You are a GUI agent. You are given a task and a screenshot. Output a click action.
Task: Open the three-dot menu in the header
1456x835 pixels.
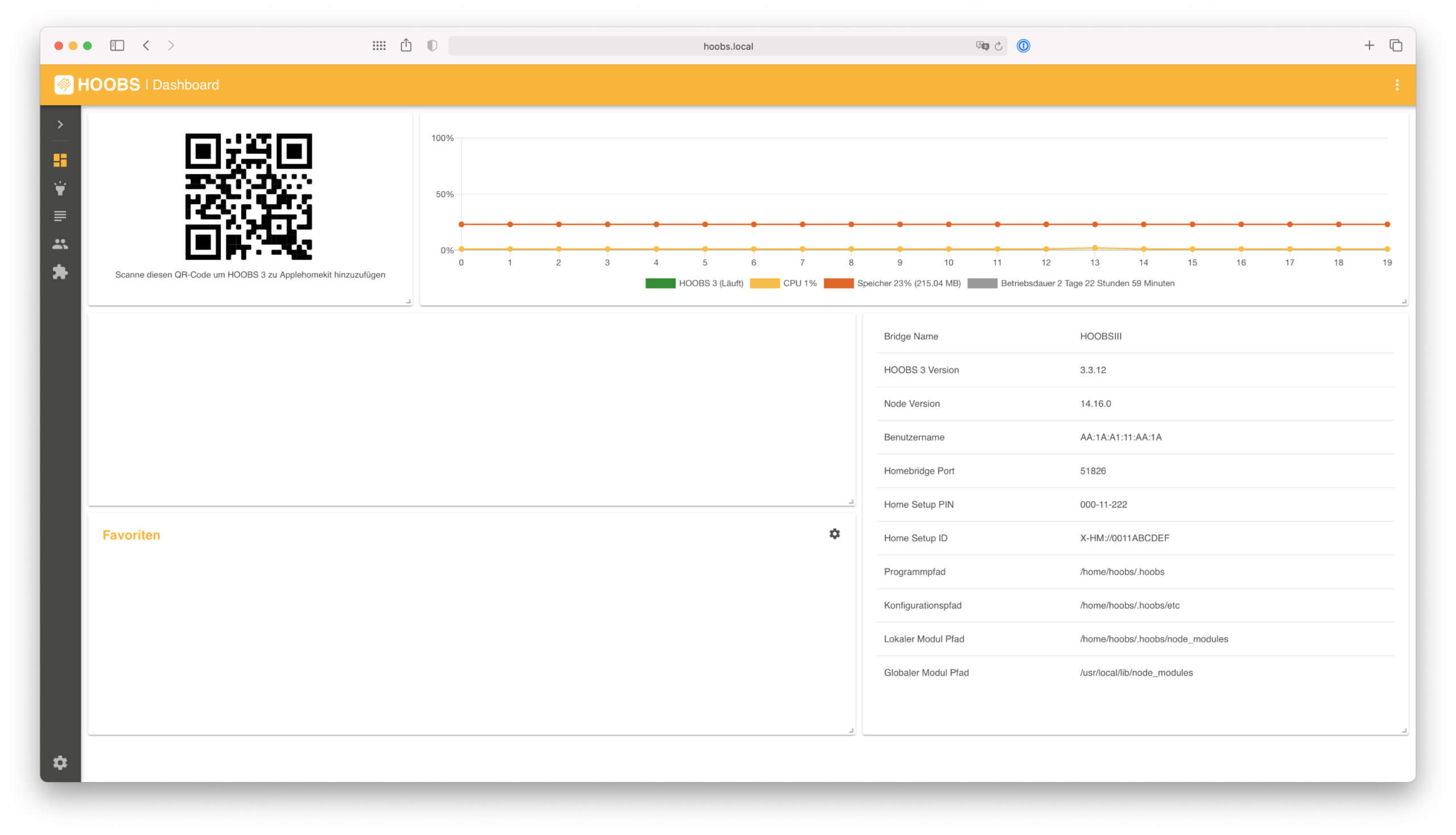1397,85
